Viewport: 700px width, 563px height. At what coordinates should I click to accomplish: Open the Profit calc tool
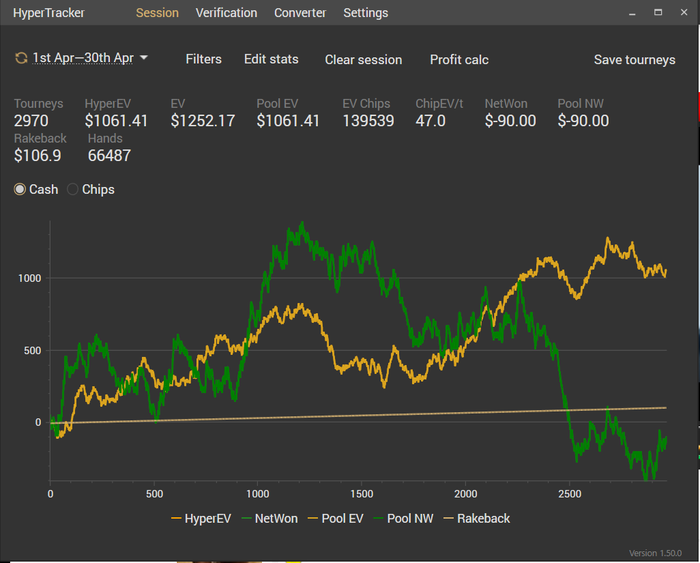(459, 60)
